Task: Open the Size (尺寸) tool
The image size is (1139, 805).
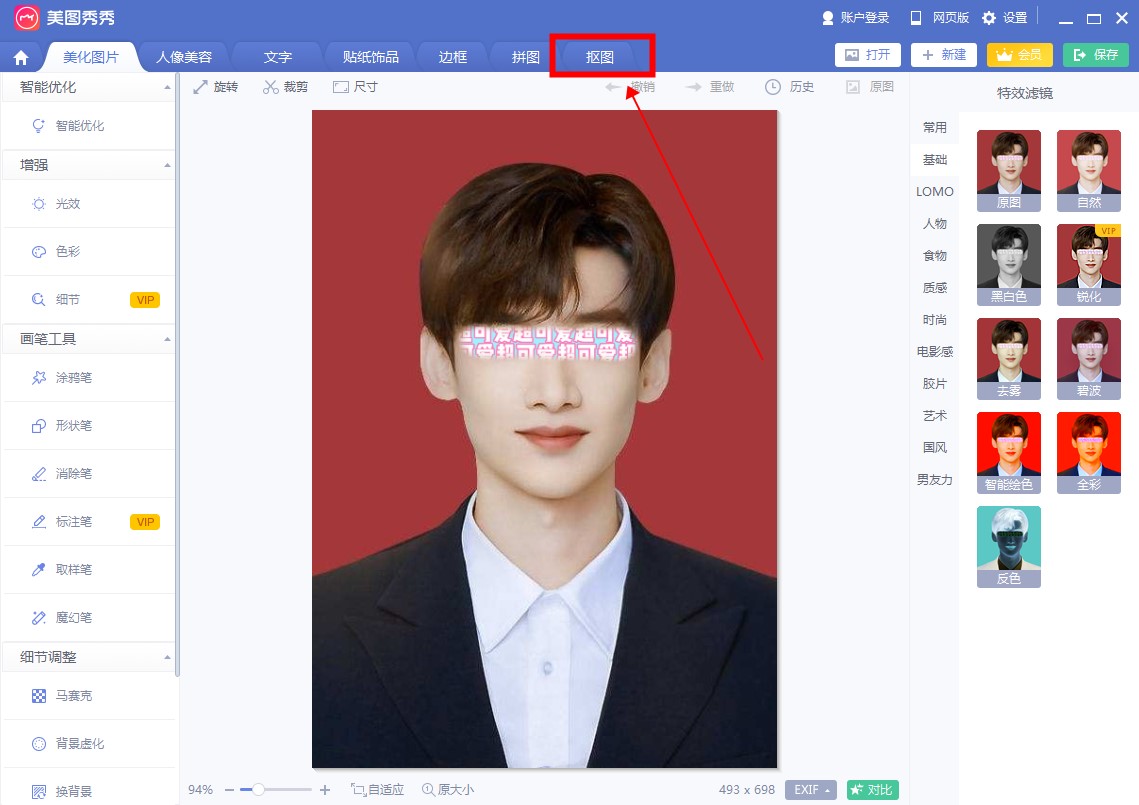Action: (x=355, y=87)
